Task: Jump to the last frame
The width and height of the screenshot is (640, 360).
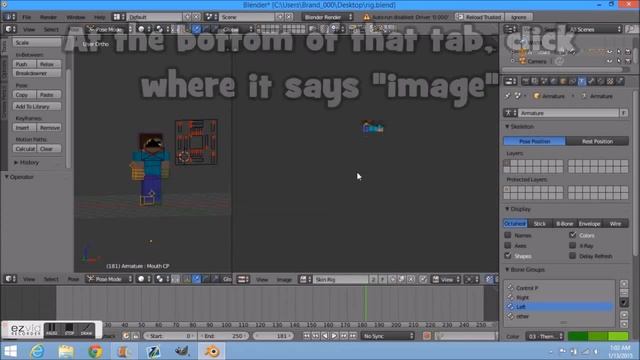Action: [x=353, y=336]
